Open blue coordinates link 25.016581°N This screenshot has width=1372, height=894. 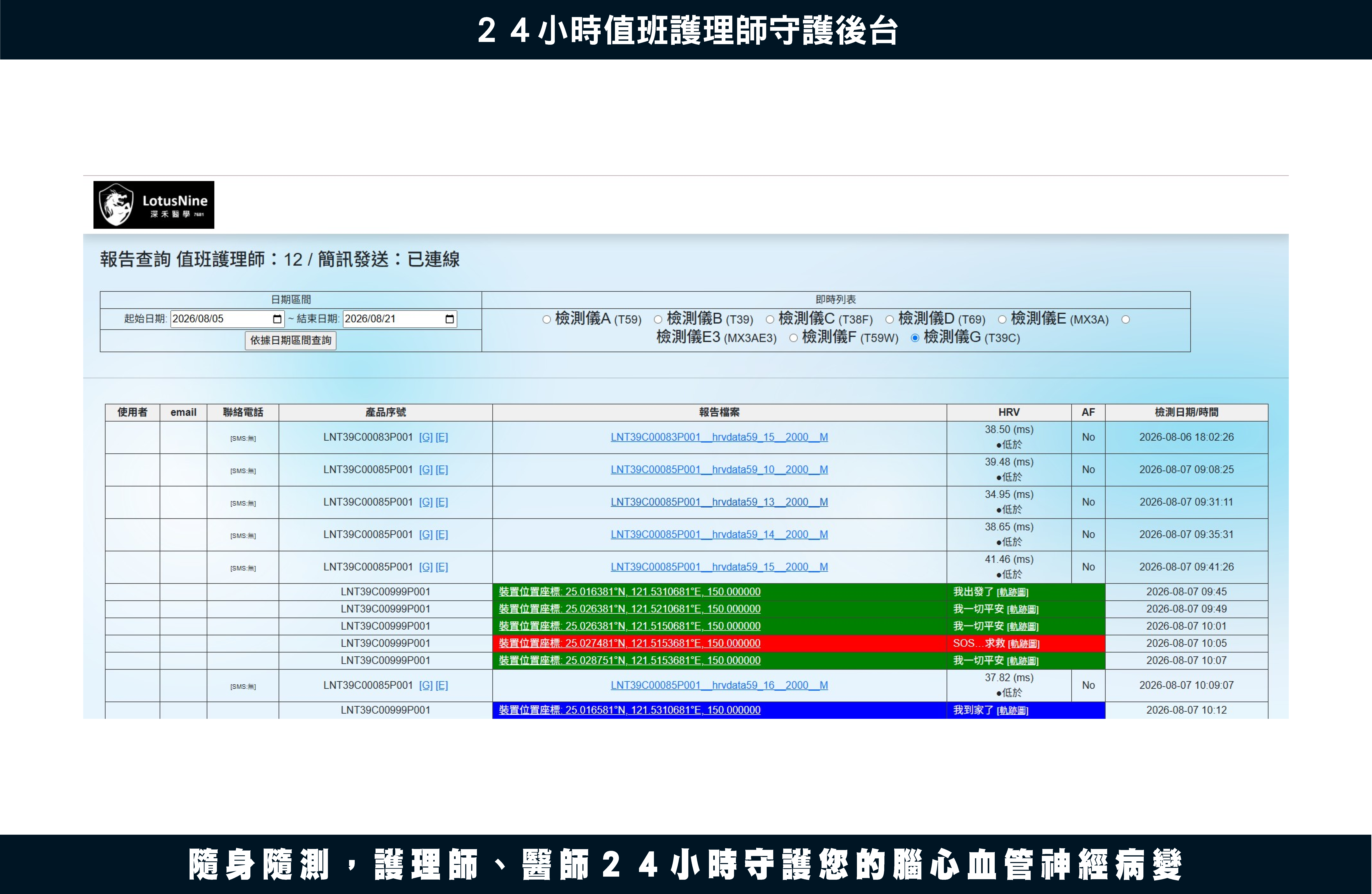click(x=630, y=710)
